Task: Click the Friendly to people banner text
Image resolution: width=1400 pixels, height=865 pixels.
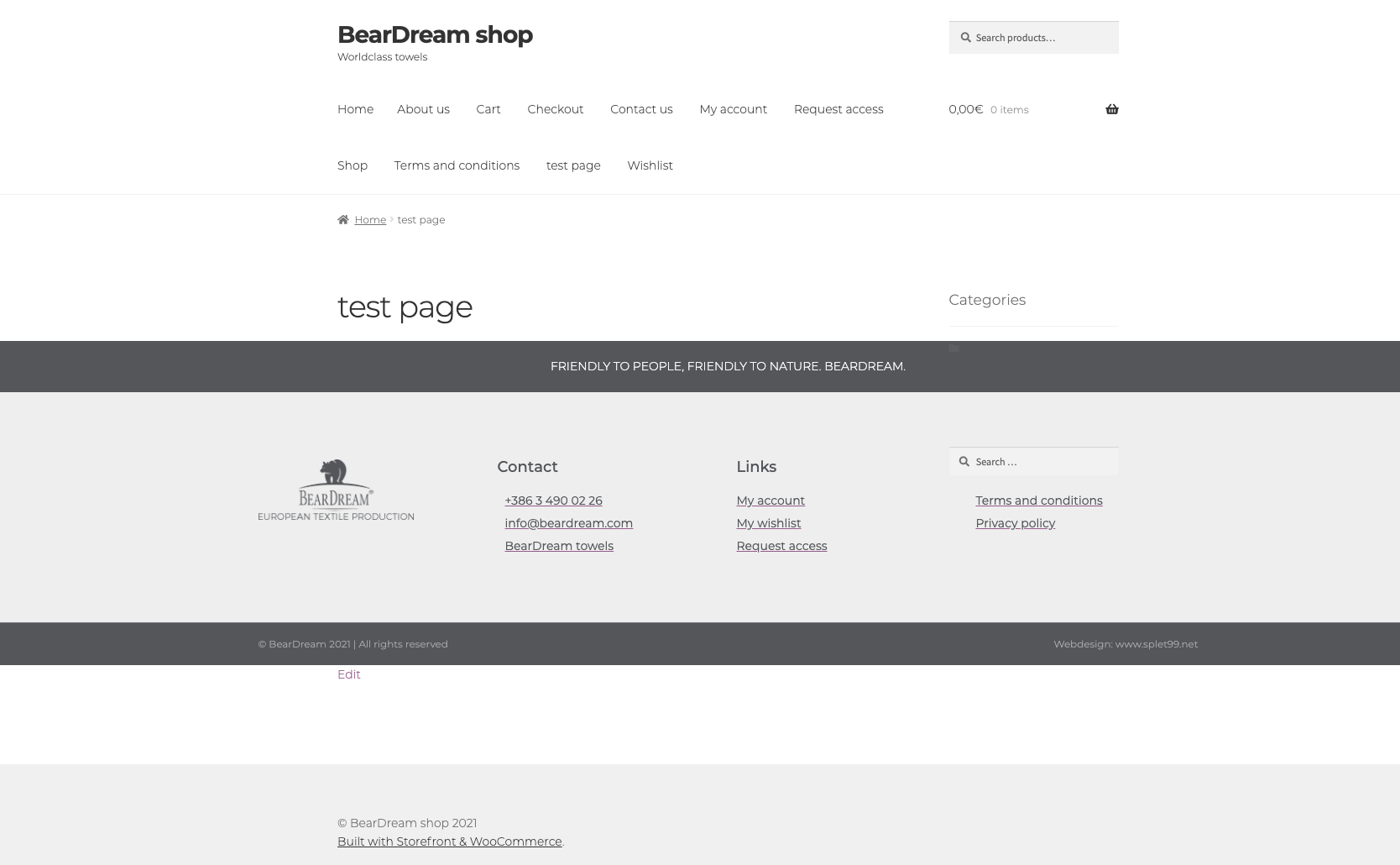Action: [728, 366]
